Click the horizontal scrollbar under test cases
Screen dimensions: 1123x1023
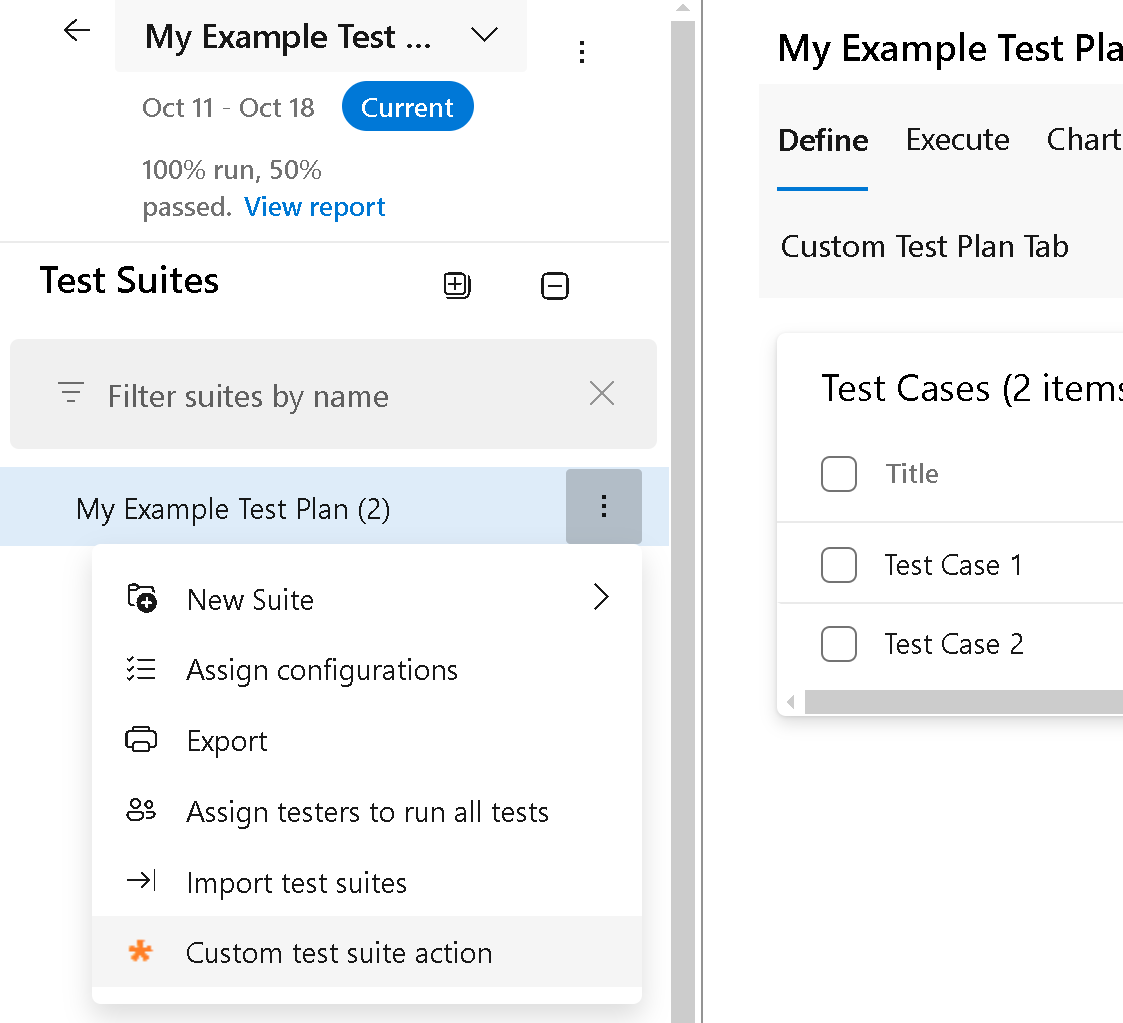coord(960,703)
